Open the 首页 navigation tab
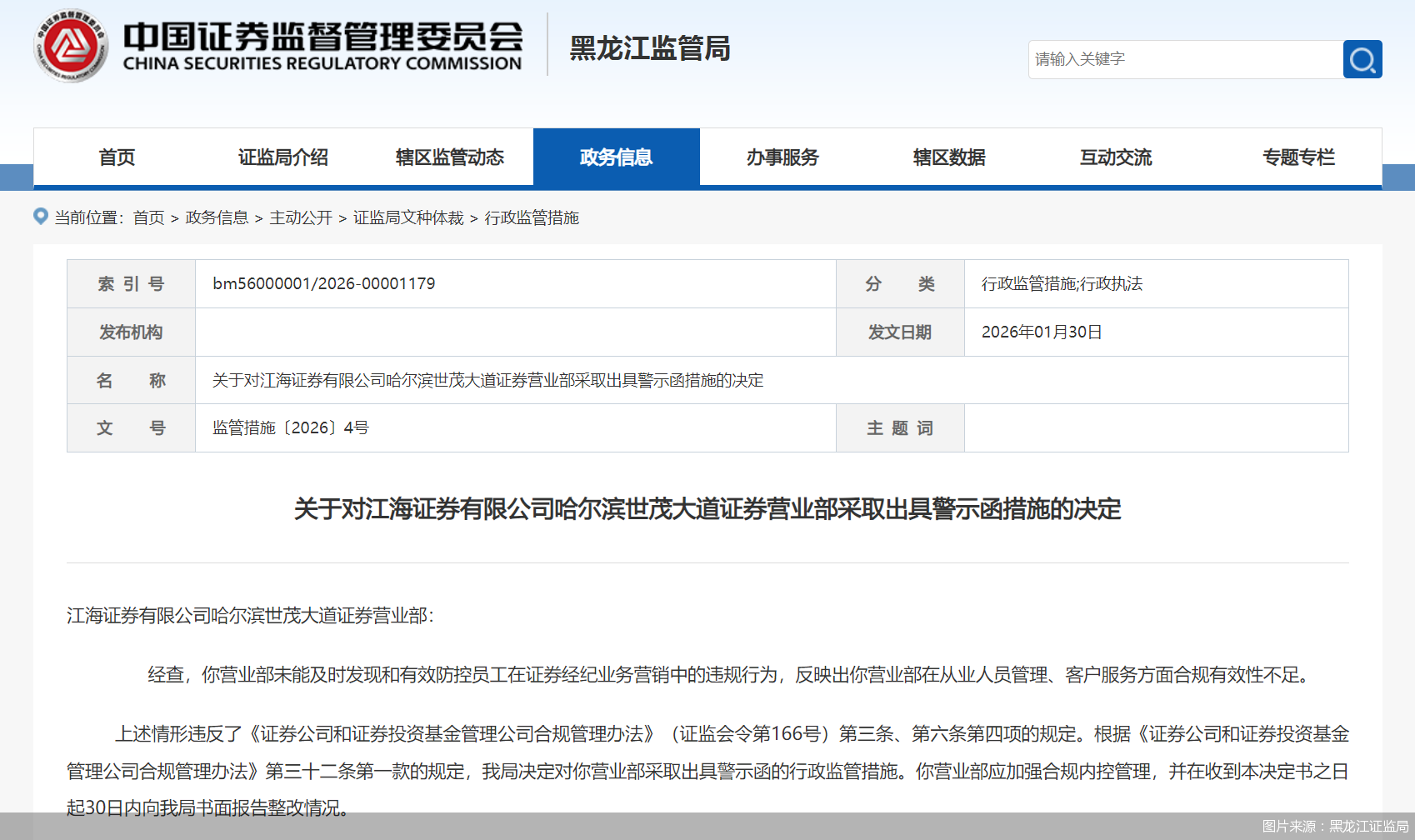Image resolution: width=1415 pixels, height=840 pixels. click(116, 157)
